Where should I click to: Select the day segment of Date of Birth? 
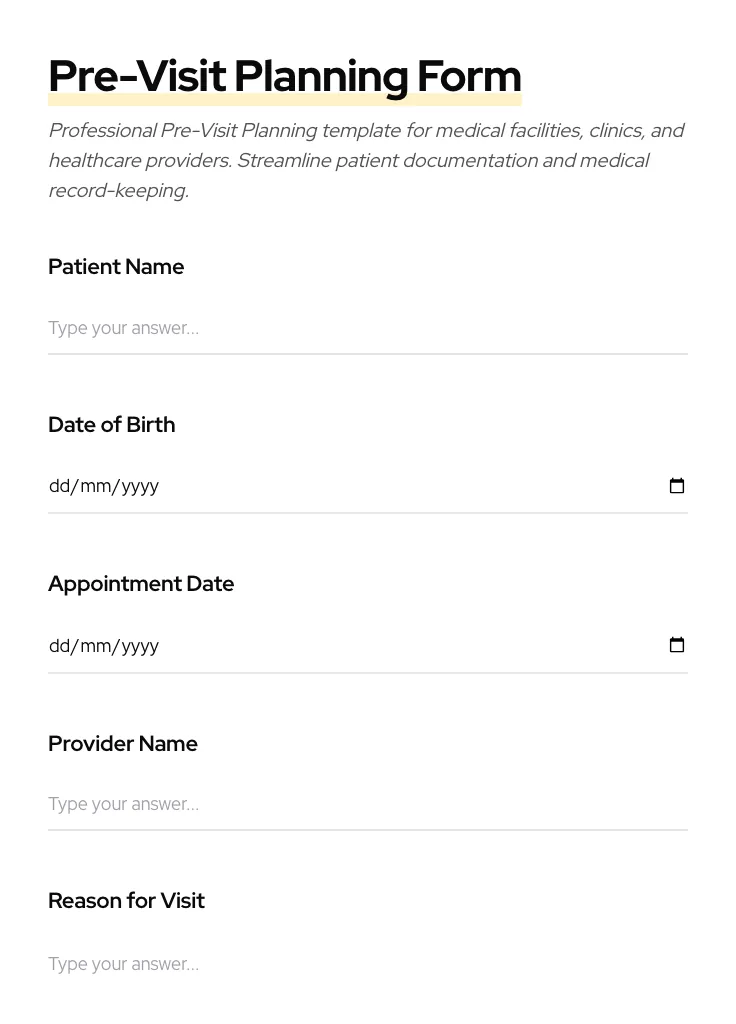coord(59,487)
